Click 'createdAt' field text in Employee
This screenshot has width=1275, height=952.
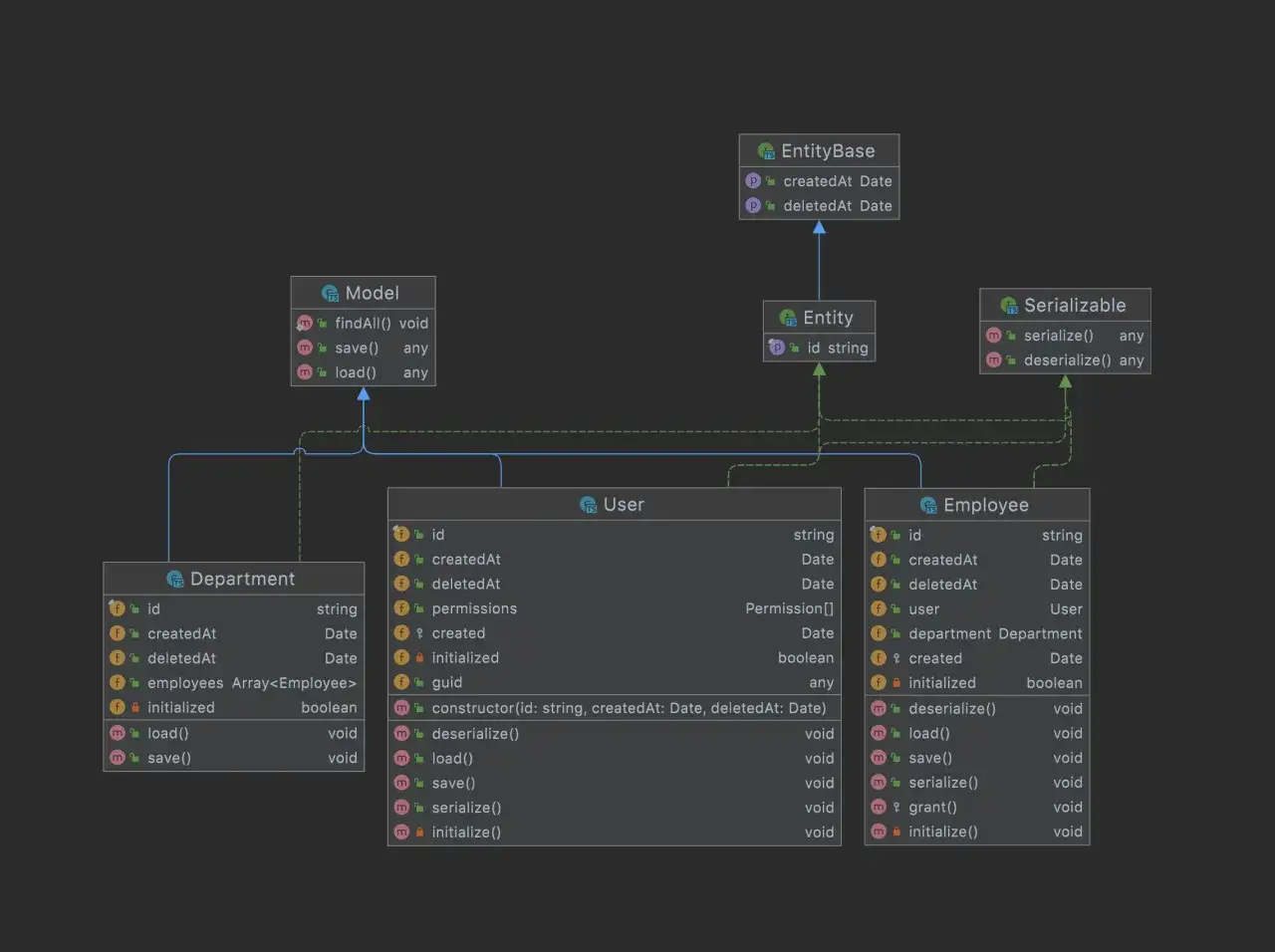point(943,561)
